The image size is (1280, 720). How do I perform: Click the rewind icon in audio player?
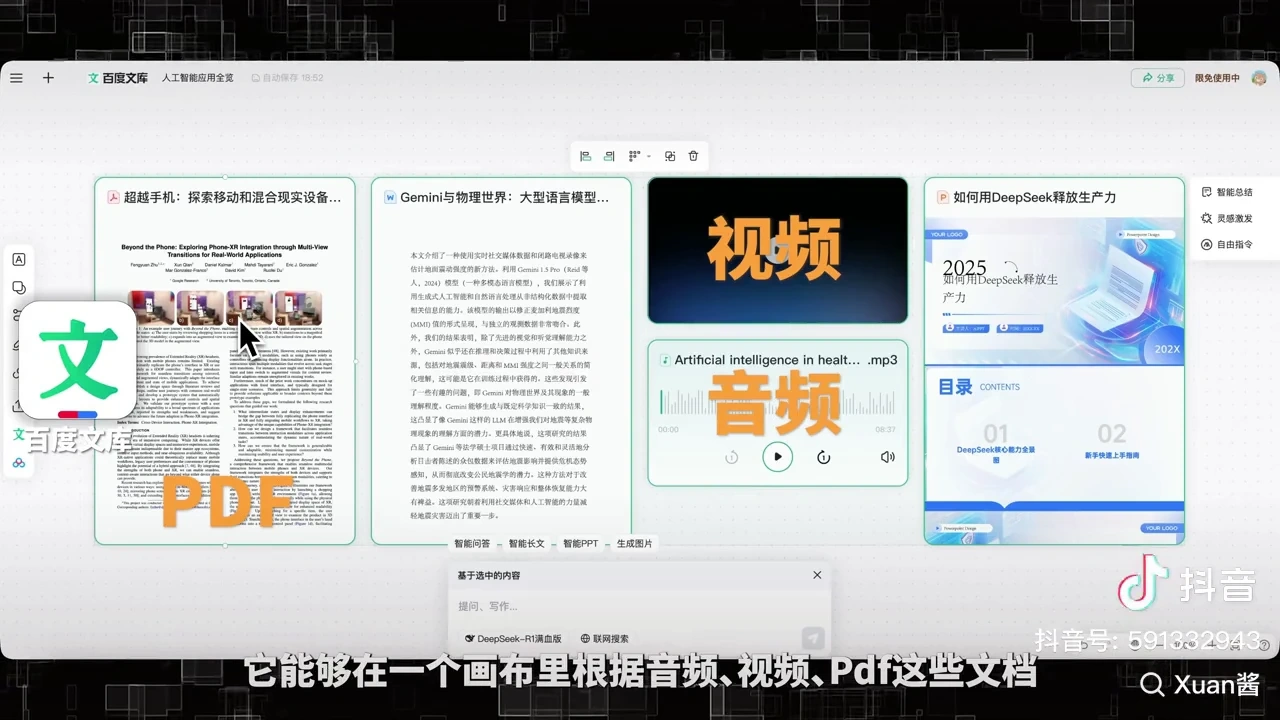coord(731,457)
